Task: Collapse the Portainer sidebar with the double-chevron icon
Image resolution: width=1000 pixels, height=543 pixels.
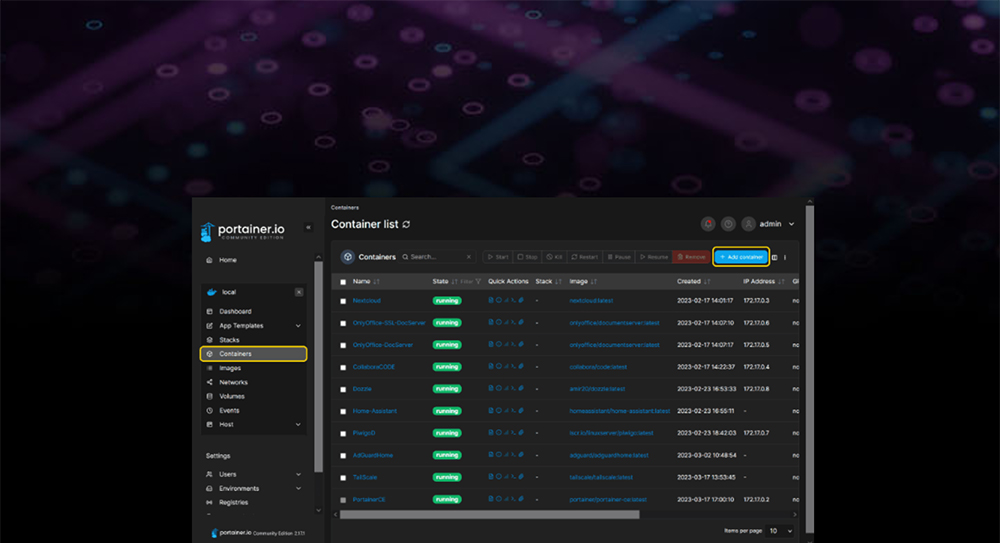Action: (x=308, y=227)
